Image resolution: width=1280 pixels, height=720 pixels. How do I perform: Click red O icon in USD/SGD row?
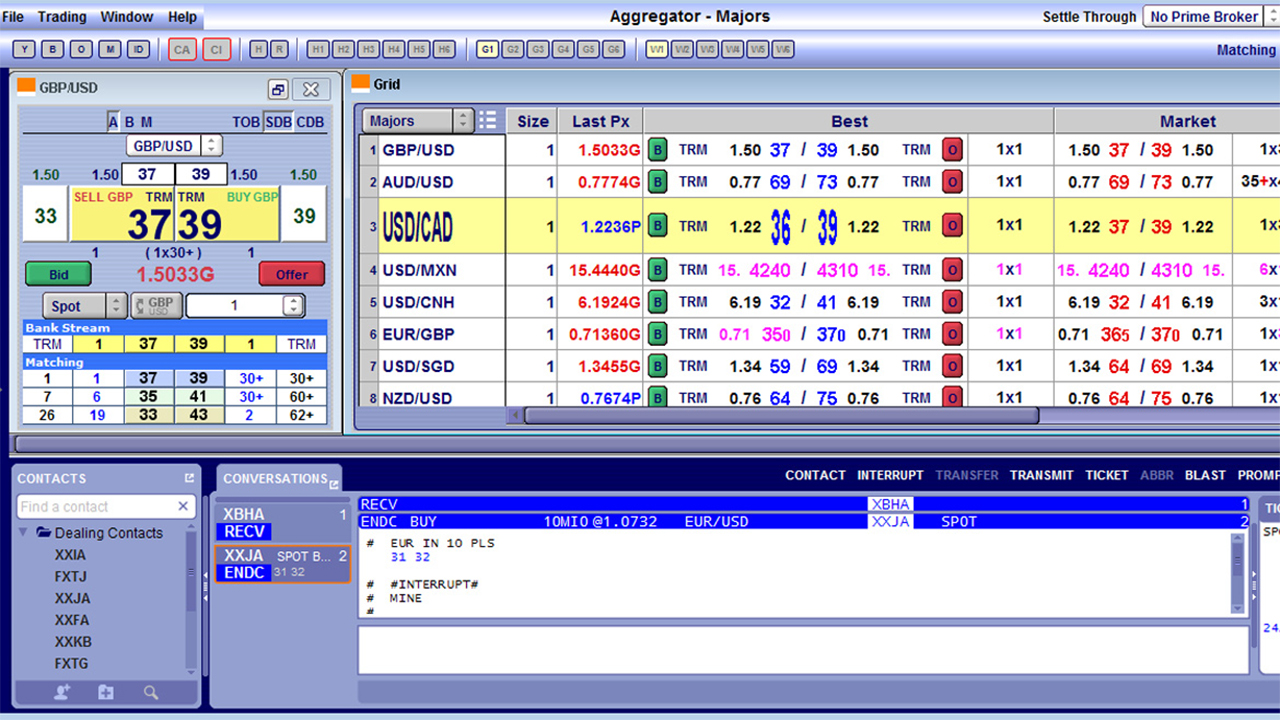click(953, 366)
